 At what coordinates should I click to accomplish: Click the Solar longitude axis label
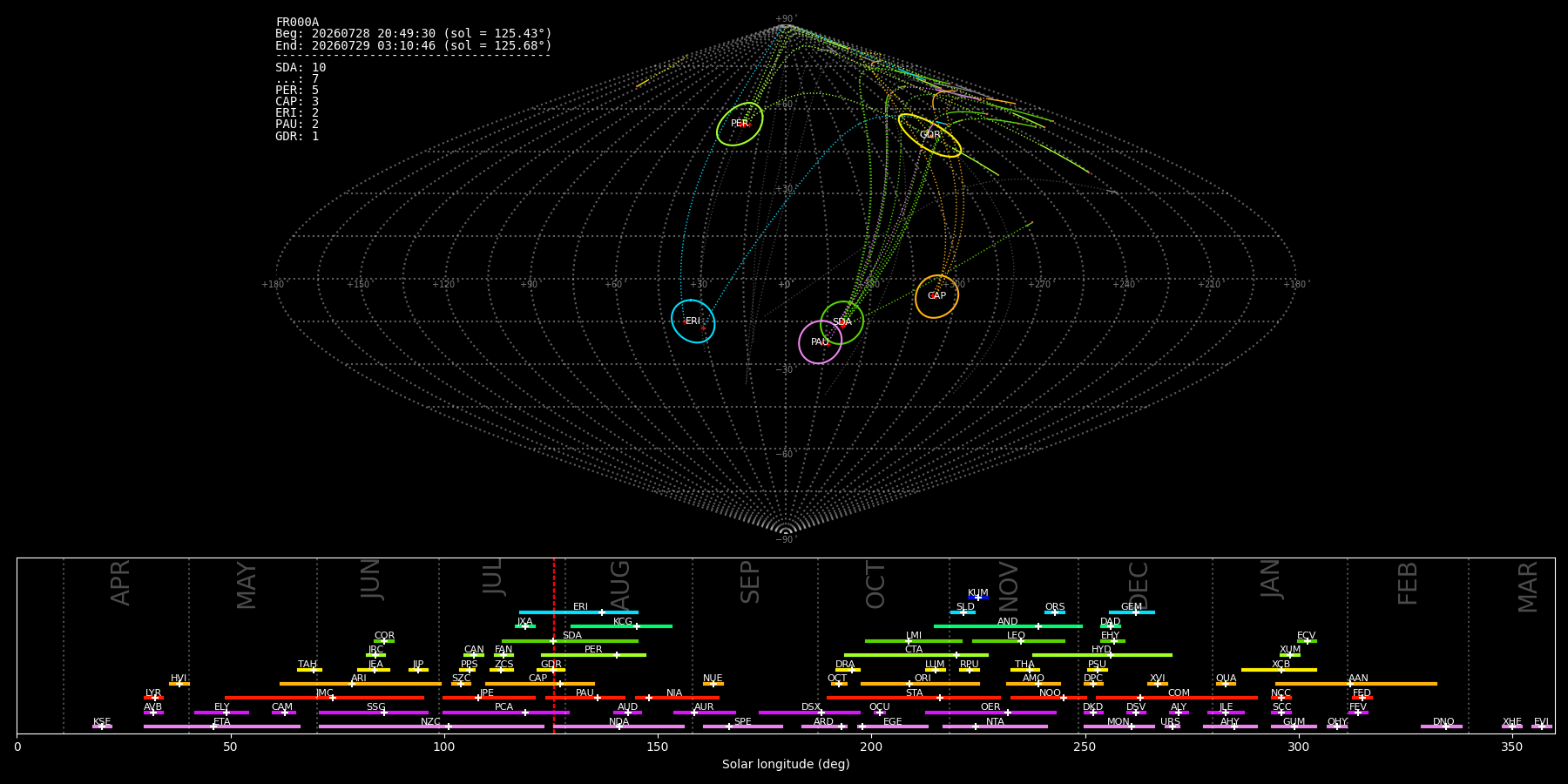(x=786, y=764)
